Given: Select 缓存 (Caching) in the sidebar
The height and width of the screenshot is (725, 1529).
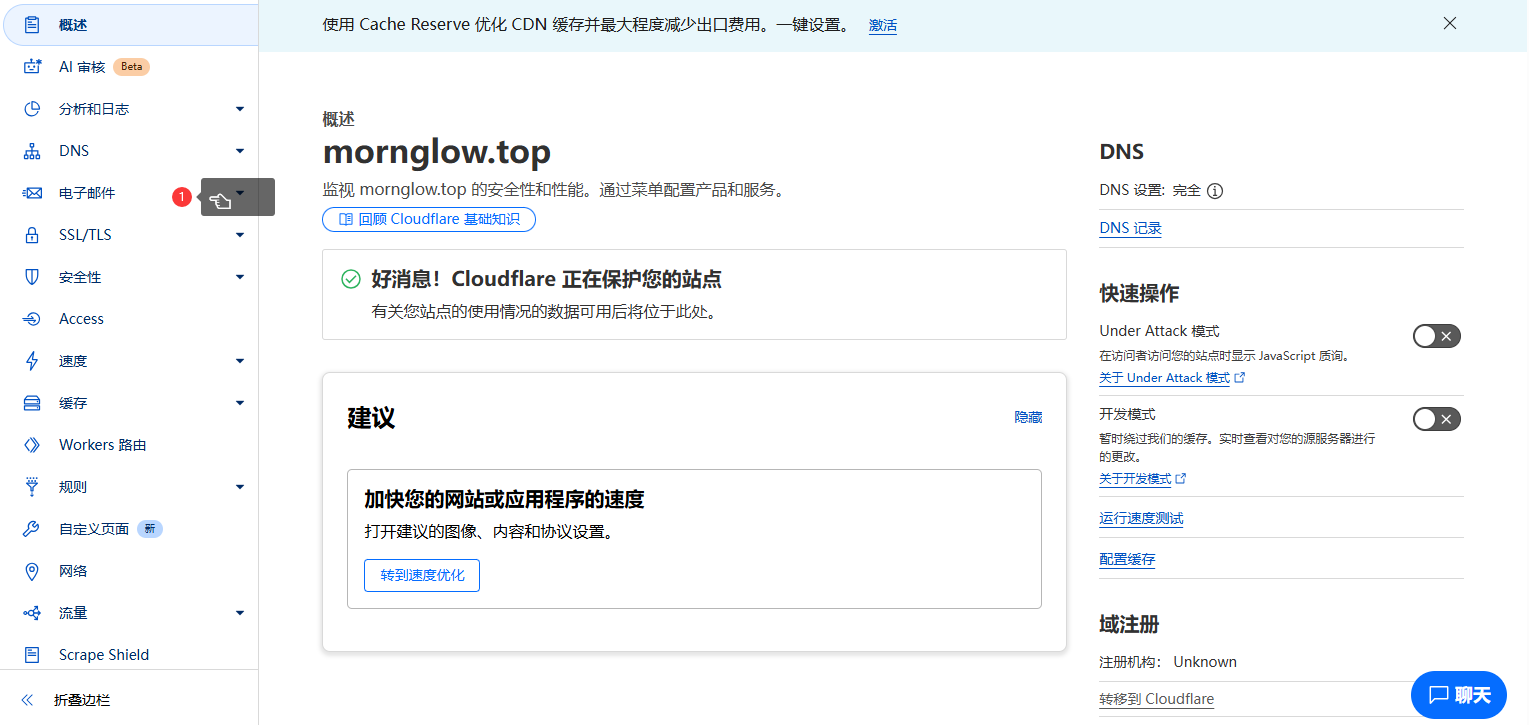Looking at the screenshot, I should [75, 402].
